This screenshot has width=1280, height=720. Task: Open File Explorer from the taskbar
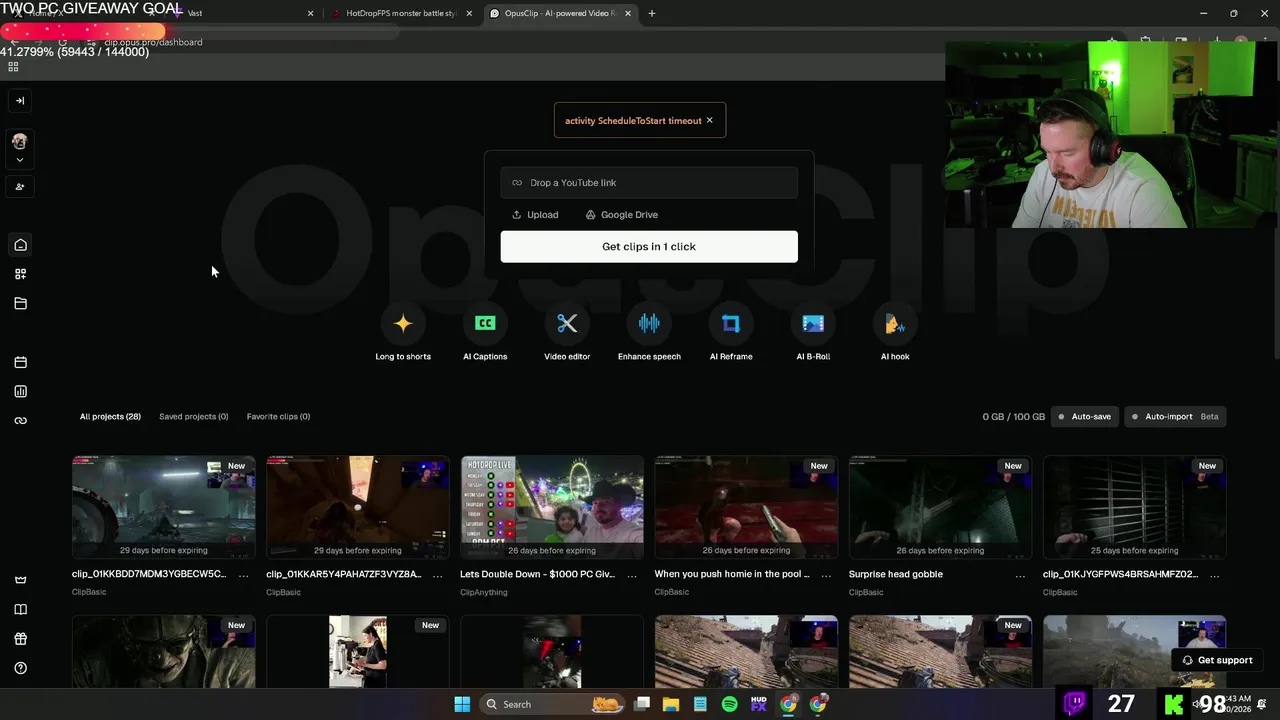(671, 704)
